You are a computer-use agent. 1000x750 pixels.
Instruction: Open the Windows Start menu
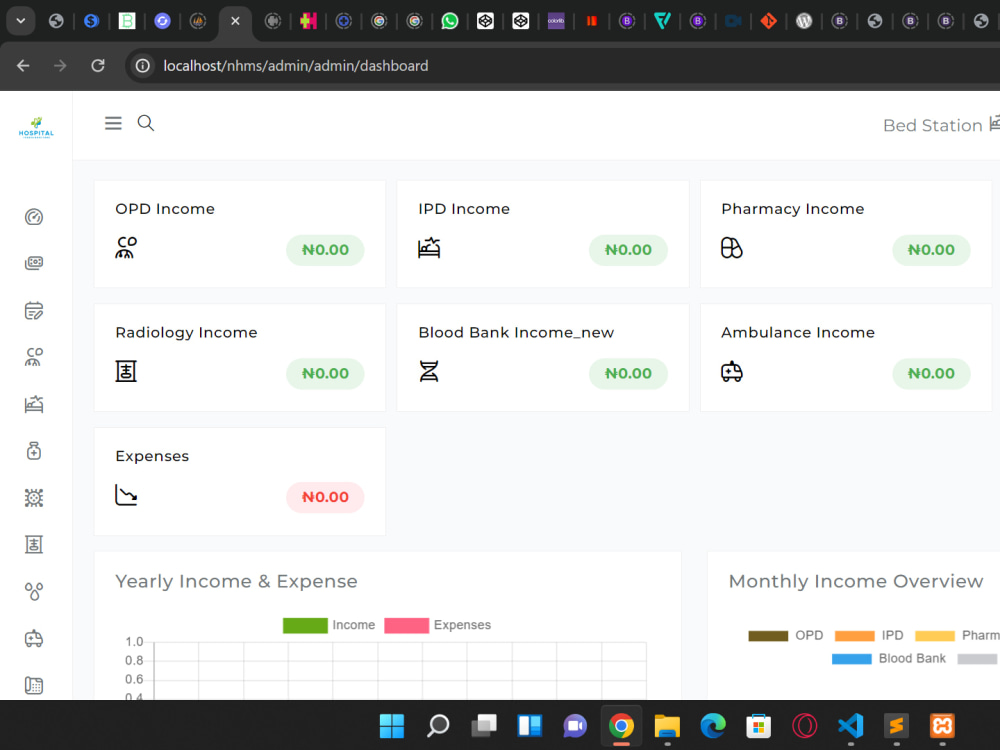(x=392, y=726)
